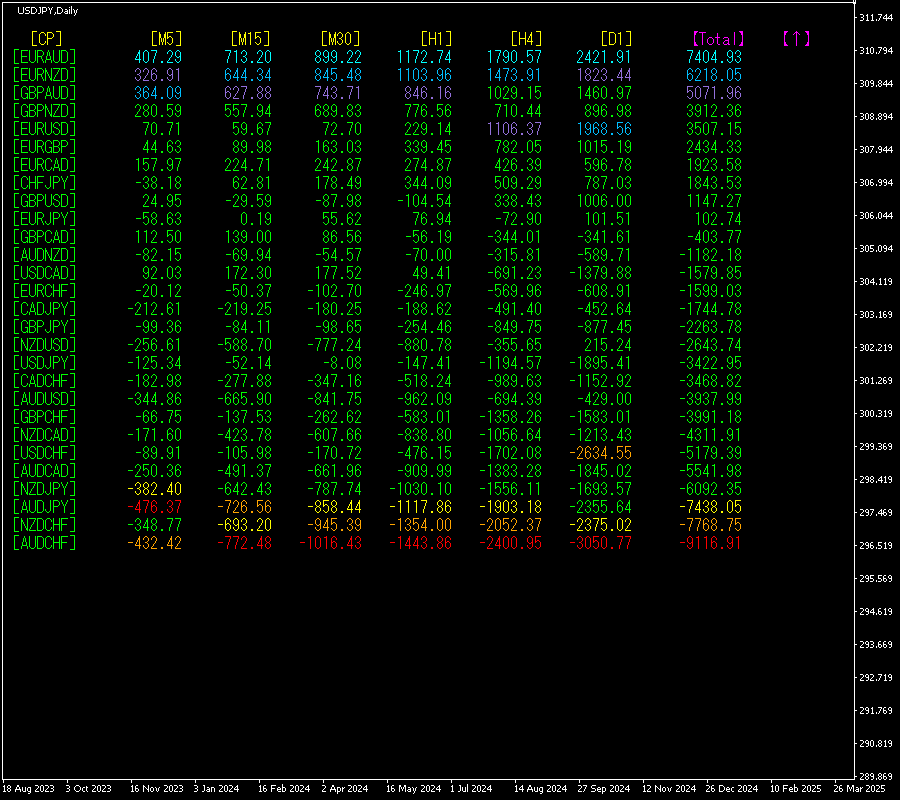Image resolution: width=900 pixels, height=800 pixels.
Task: Click the [CADCHF] pair label
Action: [x=44, y=380]
